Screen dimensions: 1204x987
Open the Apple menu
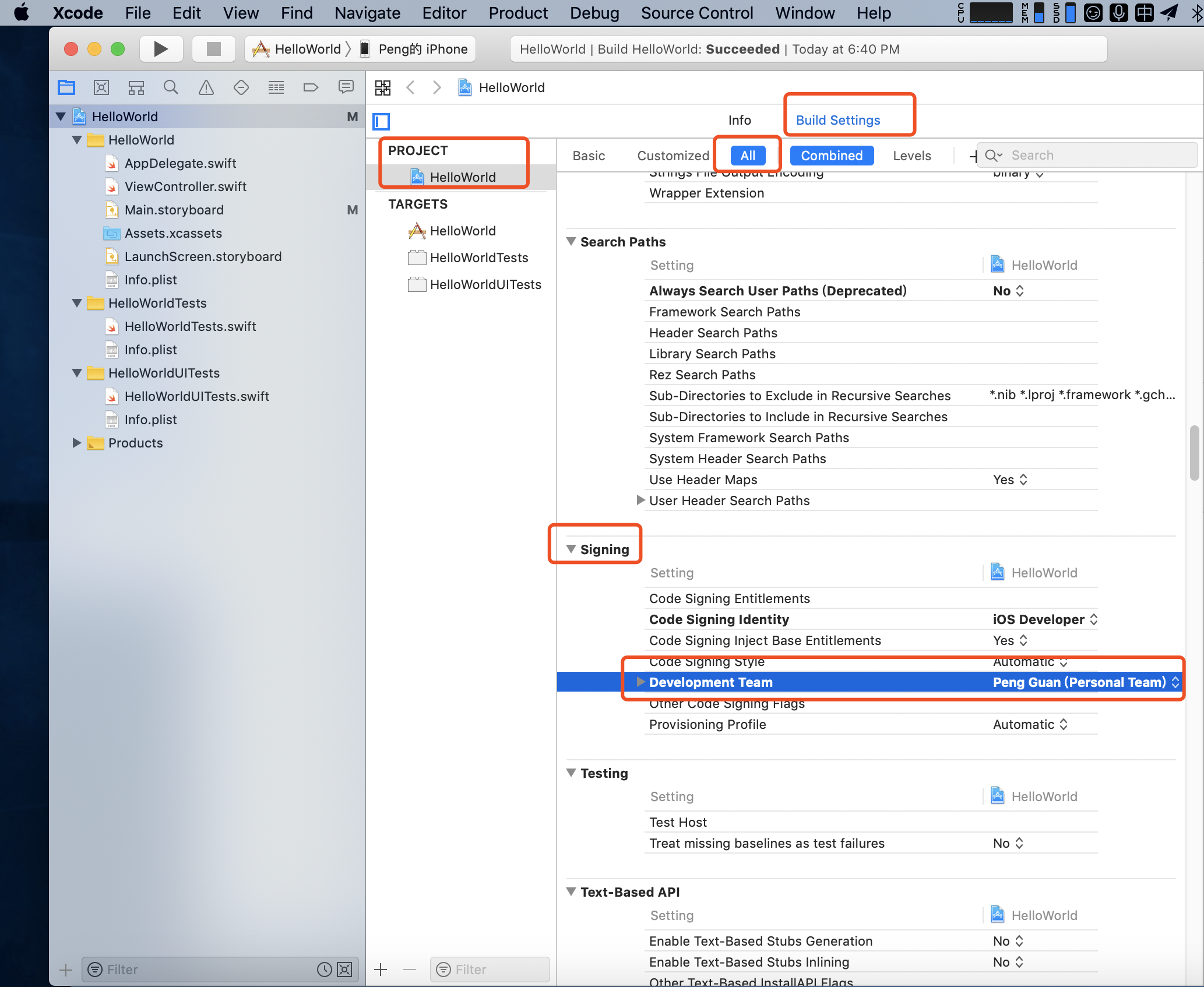click(22, 12)
